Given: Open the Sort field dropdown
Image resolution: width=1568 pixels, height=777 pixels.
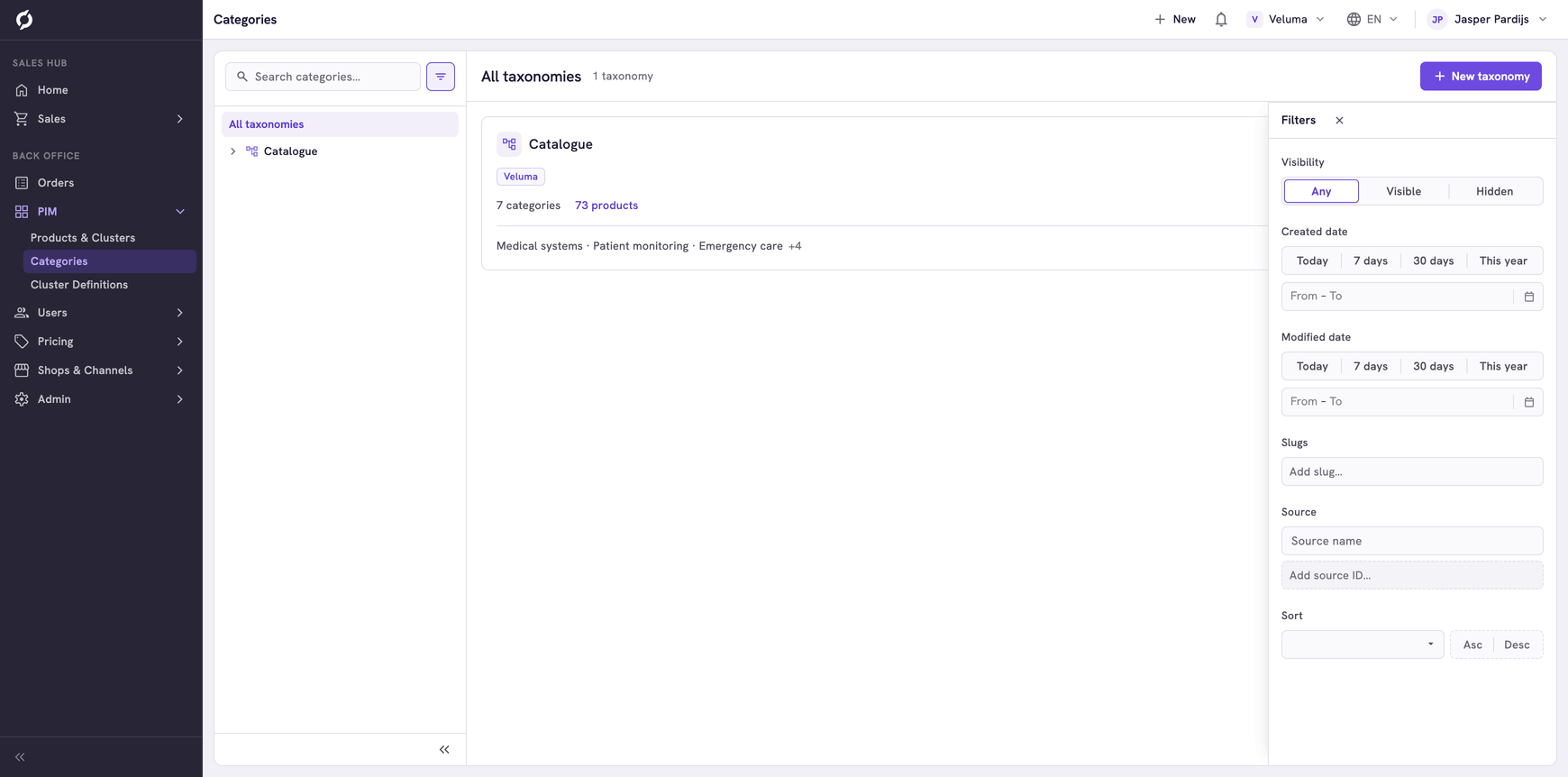Looking at the screenshot, I should [1363, 644].
